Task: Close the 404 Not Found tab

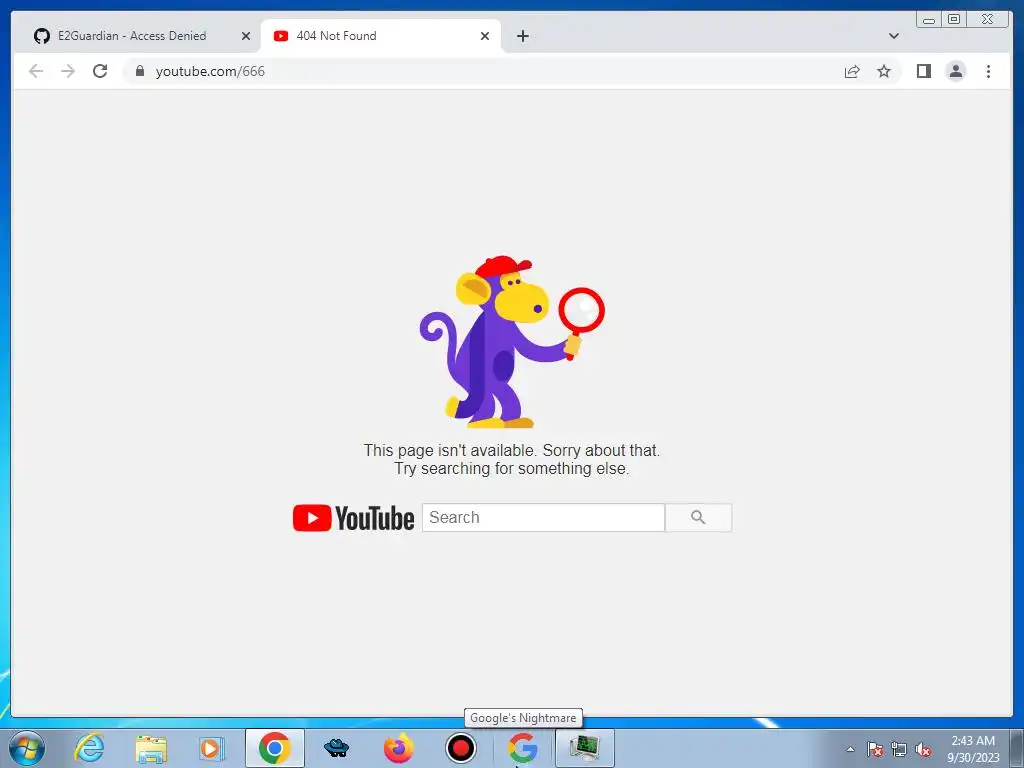Action: [x=485, y=36]
